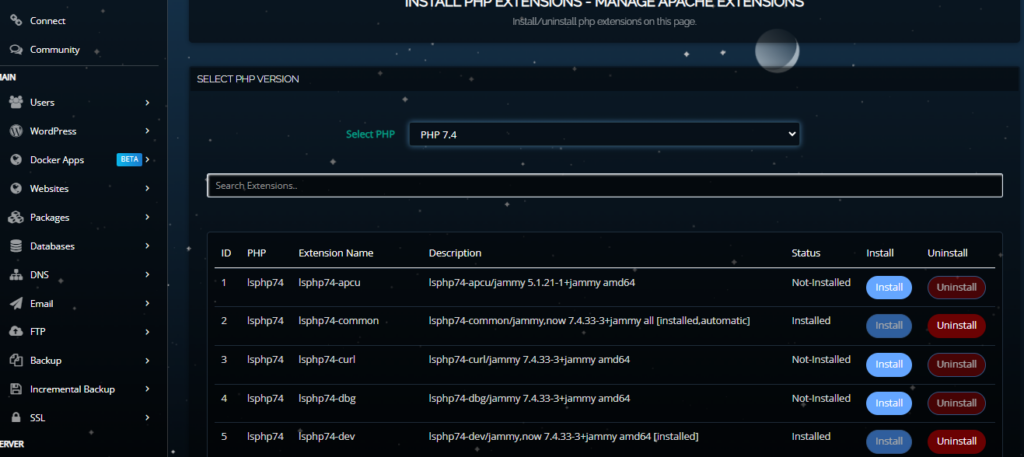
Task: Click the BETA badge on Docker Apps
Action: tap(129, 160)
